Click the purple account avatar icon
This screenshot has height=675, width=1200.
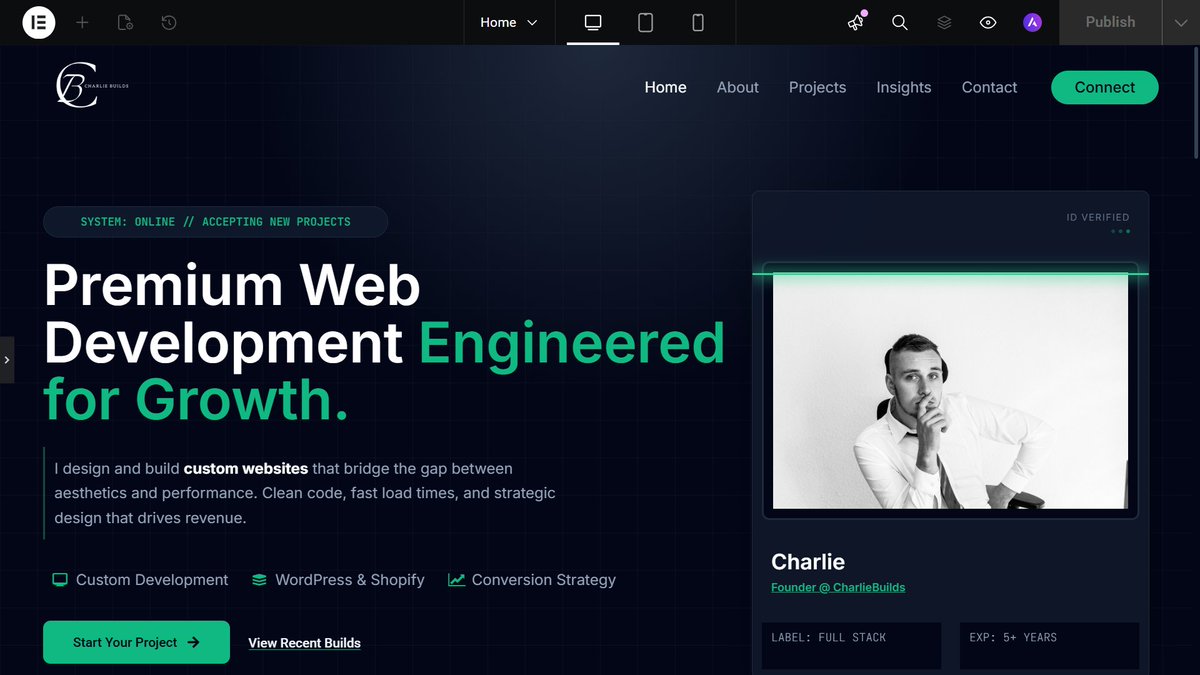click(x=1033, y=22)
